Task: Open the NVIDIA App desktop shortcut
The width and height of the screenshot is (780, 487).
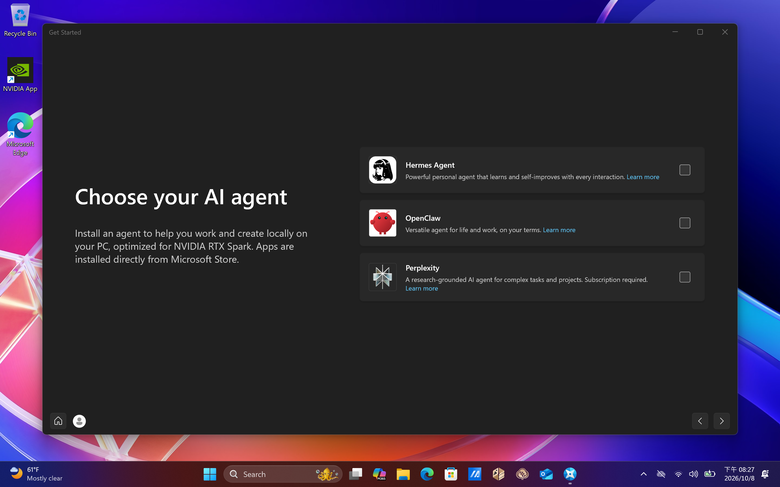Action: [x=20, y=75]
